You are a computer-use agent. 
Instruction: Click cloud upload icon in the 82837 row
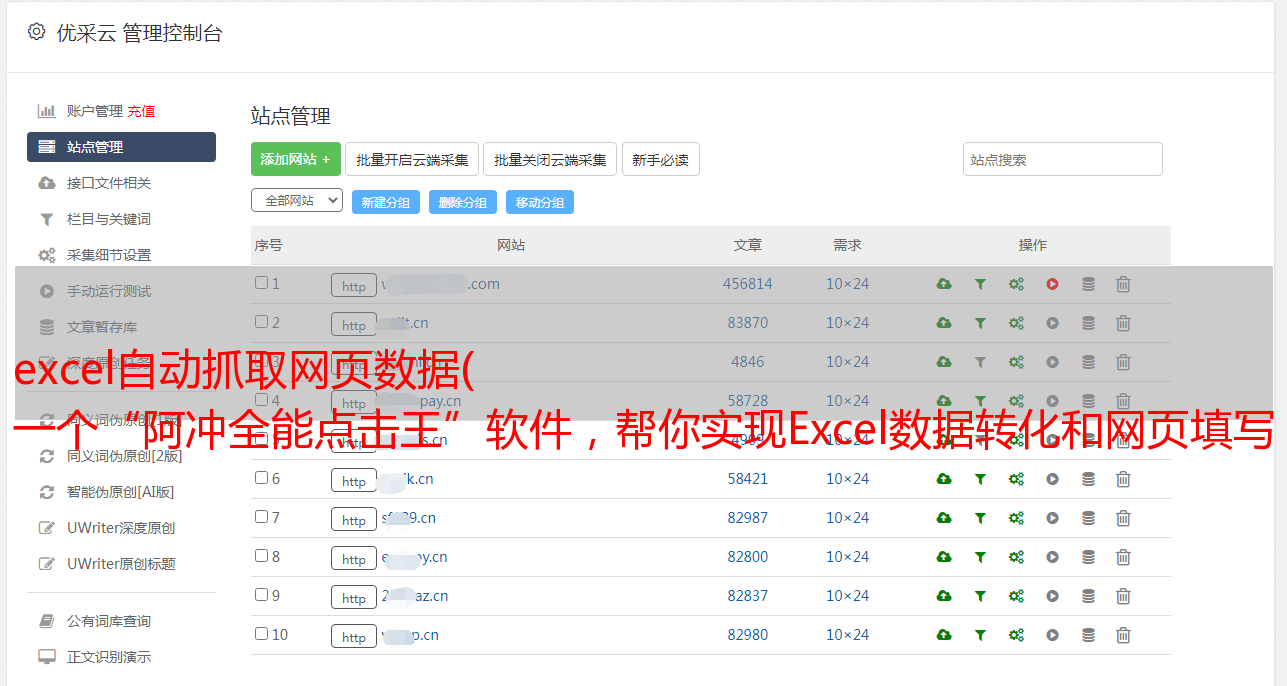pyautogui.click(x=944, y=596)
